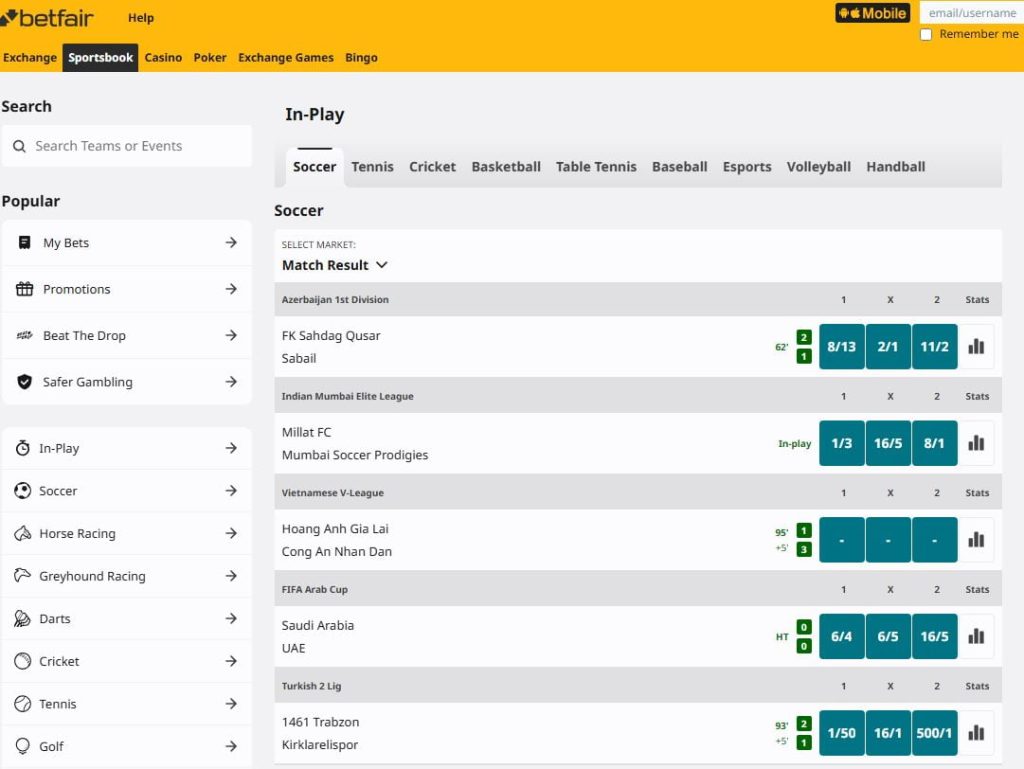Open stats icon for 1461 Trabzon match
This screenshot has height=769, width=1024.
point(976,733)
